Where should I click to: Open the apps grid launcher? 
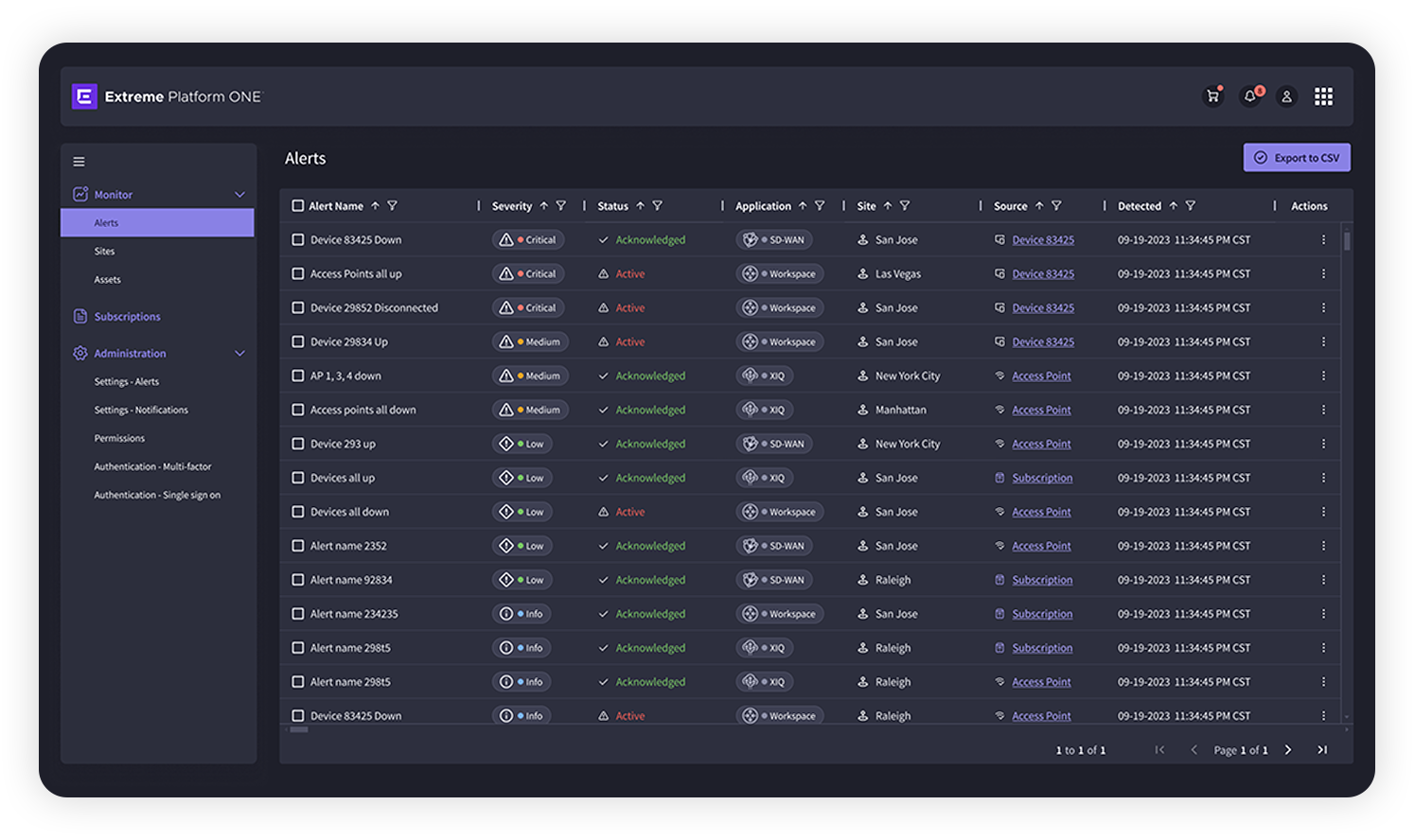(x=1323, y=96)
